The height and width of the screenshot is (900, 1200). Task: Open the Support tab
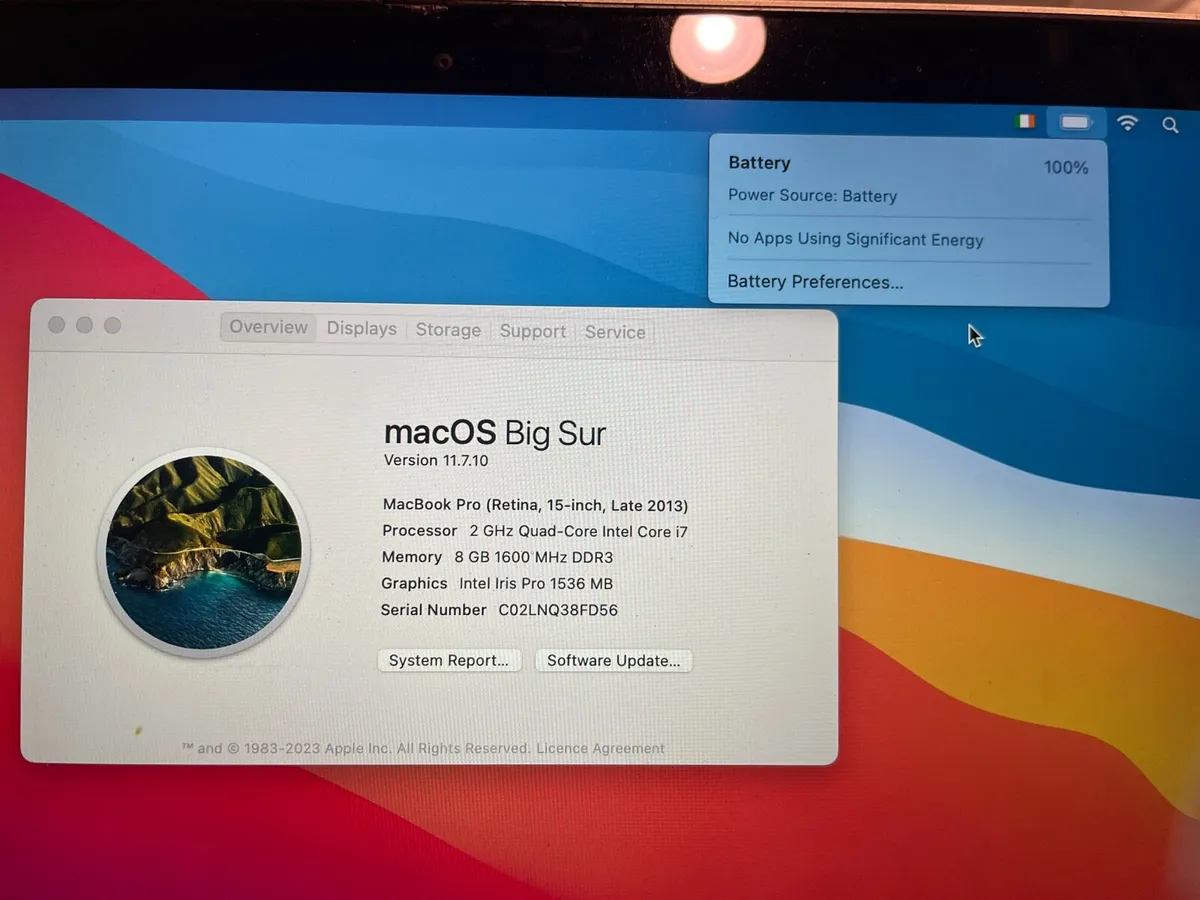(x=532, y=331)
